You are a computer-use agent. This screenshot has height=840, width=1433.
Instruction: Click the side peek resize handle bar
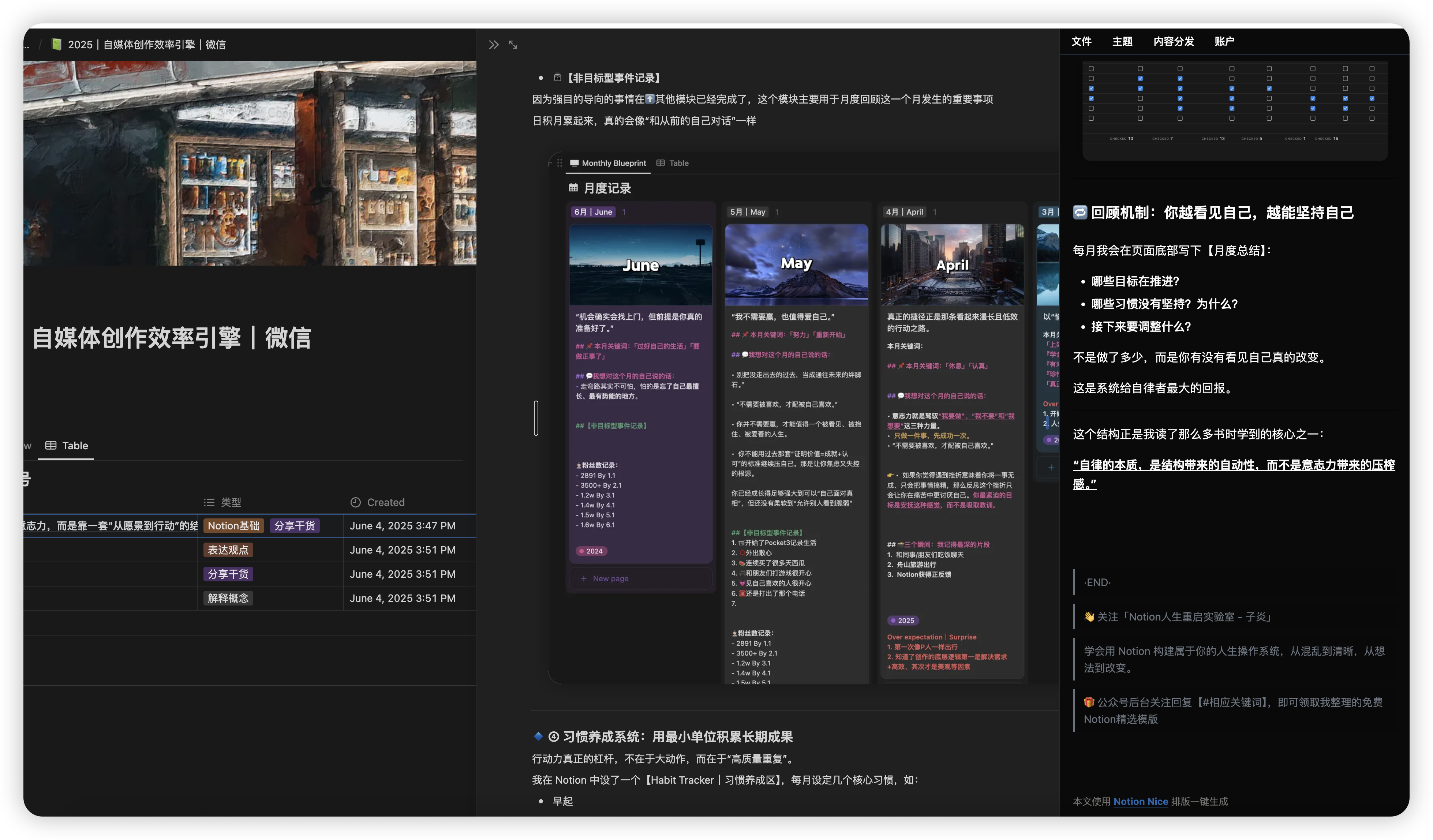pyautogui.click(x=536, y=418)
